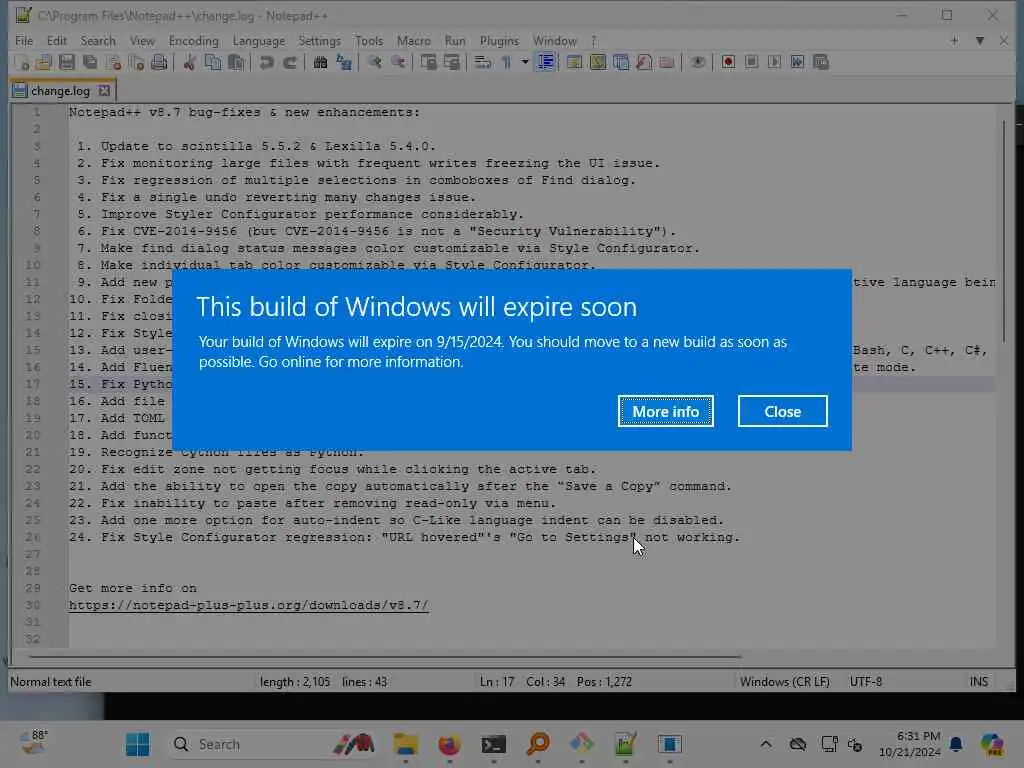Open the Document Map panel icon
Screen dimensions: 1024x768
[598, 63]
